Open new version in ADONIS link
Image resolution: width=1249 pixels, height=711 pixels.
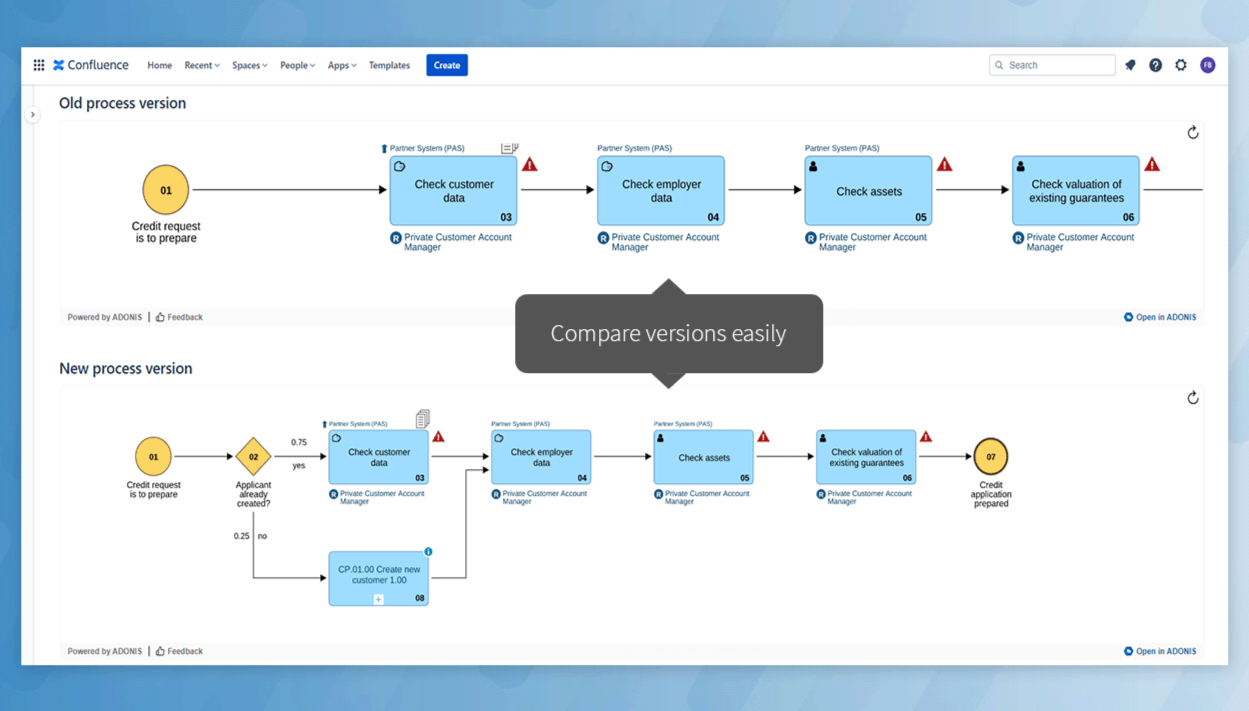1160,651
